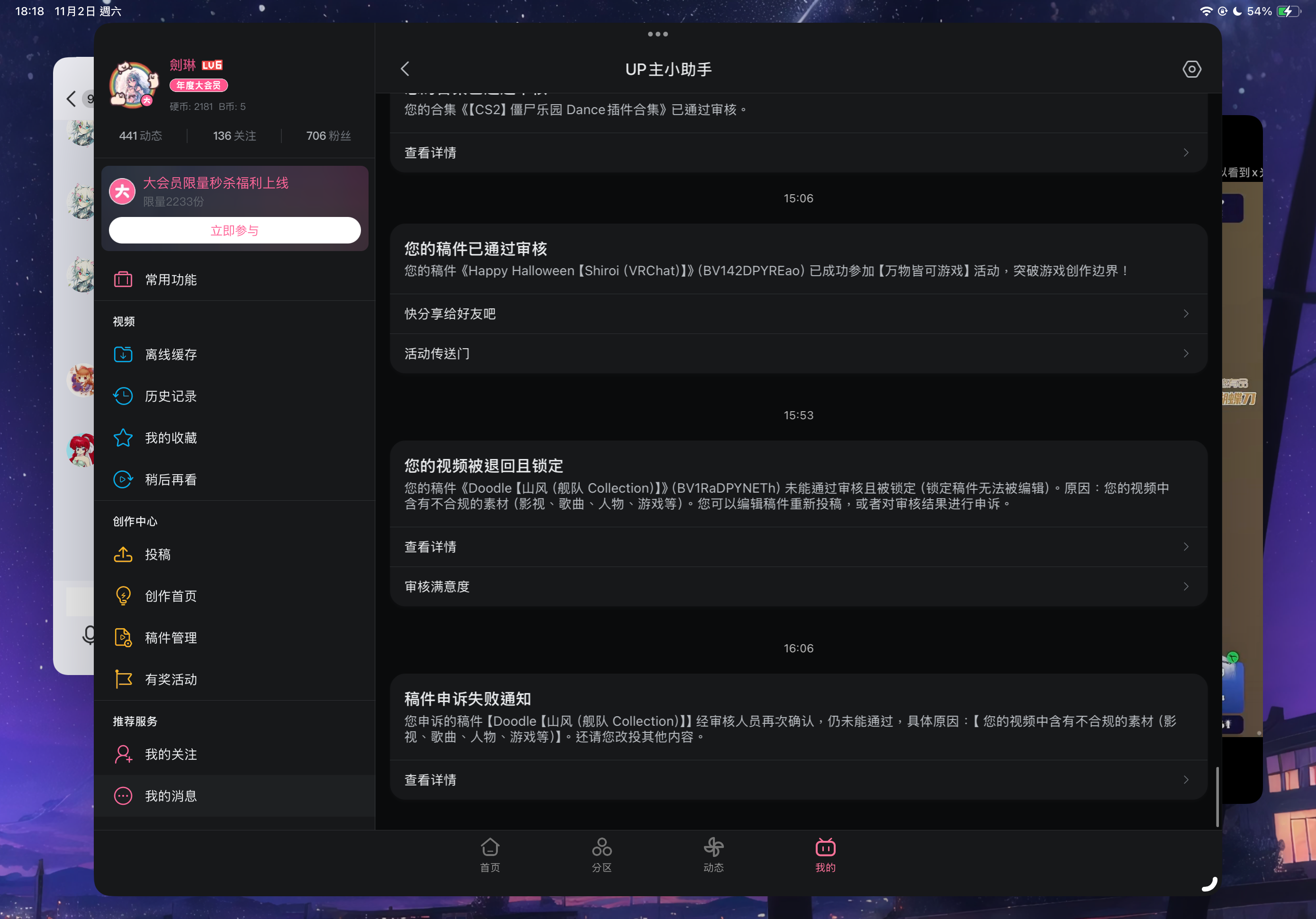Switch to 我的 tab

coord(825,855)
